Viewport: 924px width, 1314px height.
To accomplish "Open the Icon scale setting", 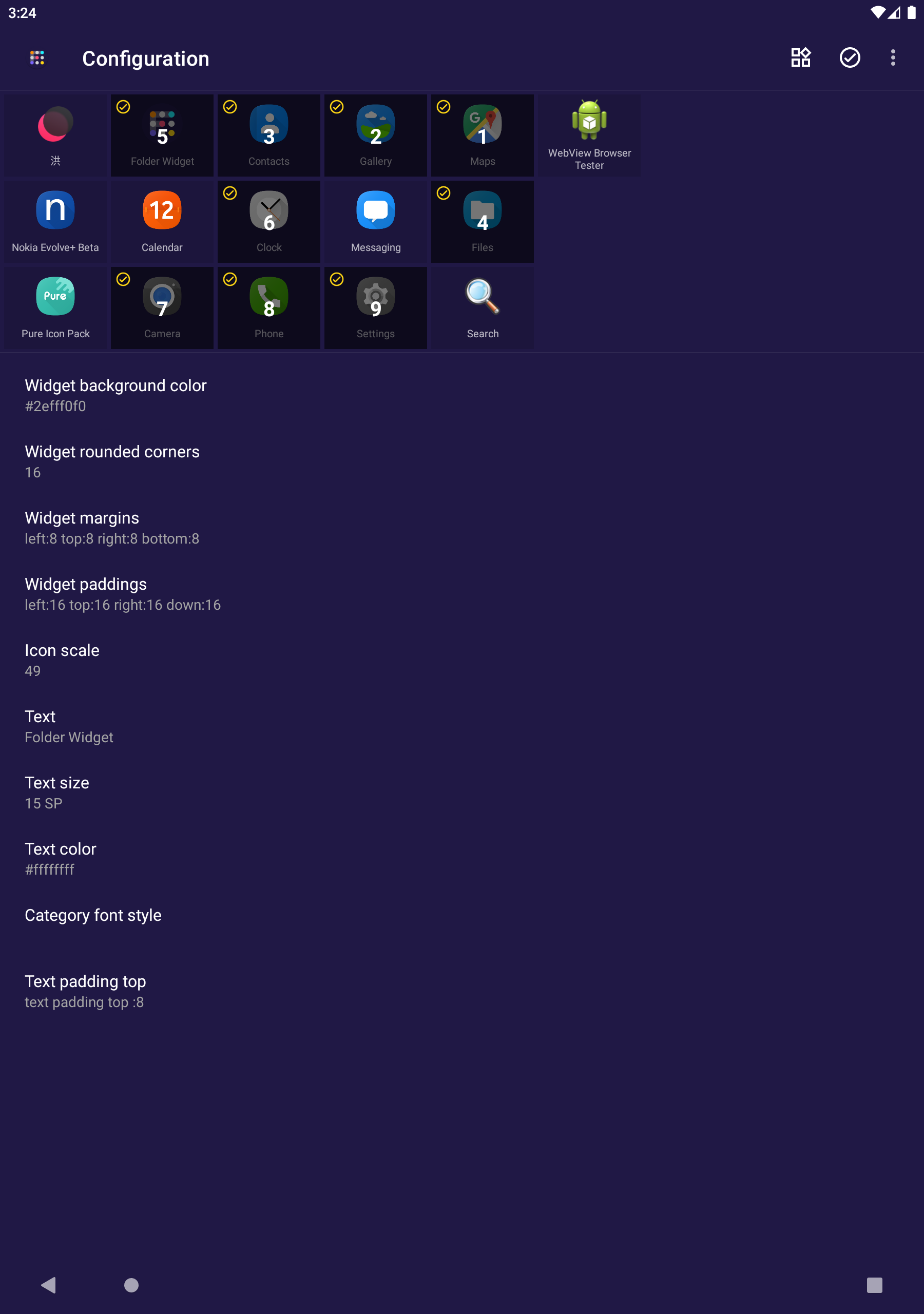I will tap(462, 660).
